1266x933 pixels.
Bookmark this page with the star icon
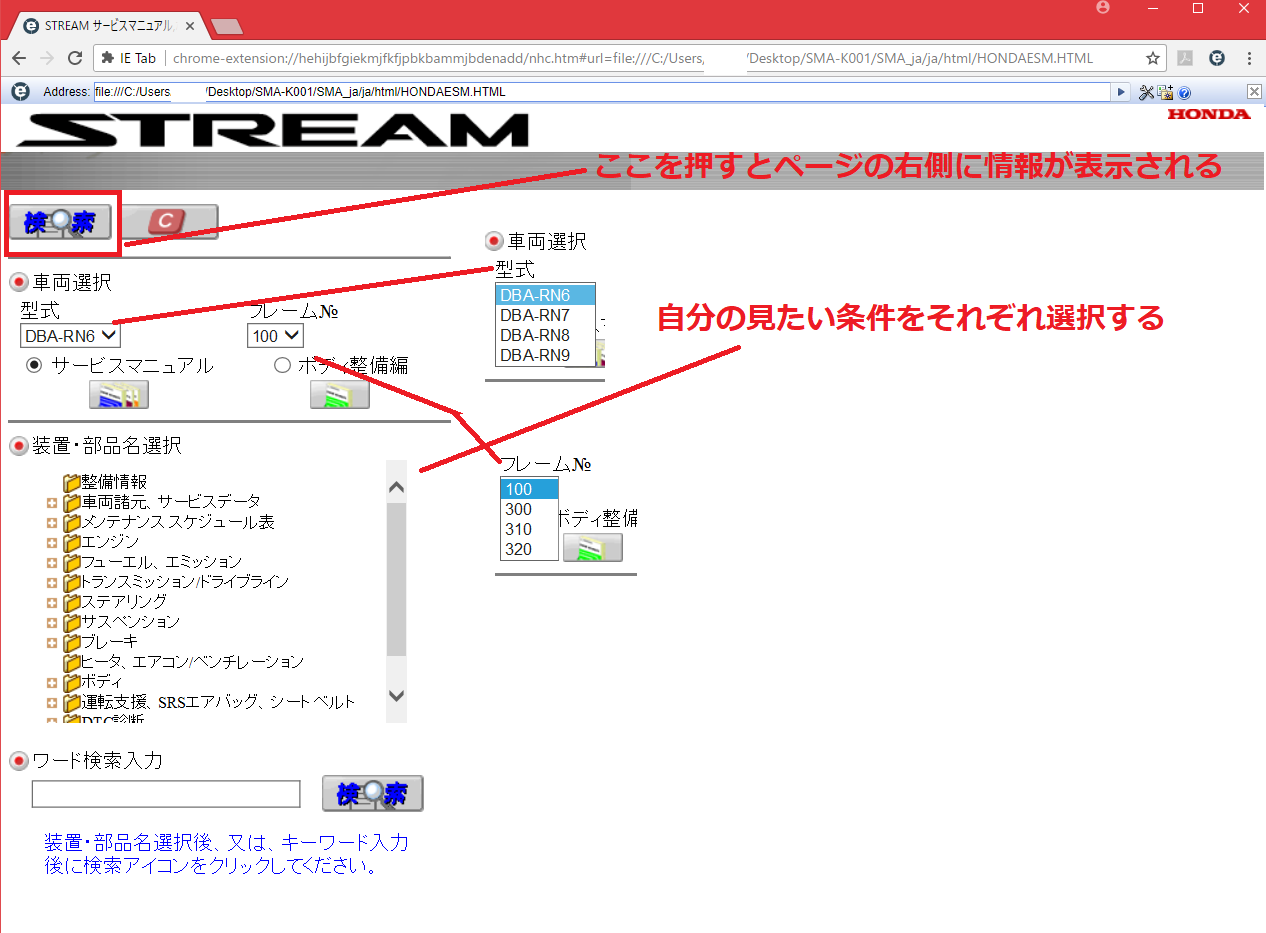(1153, 58)
